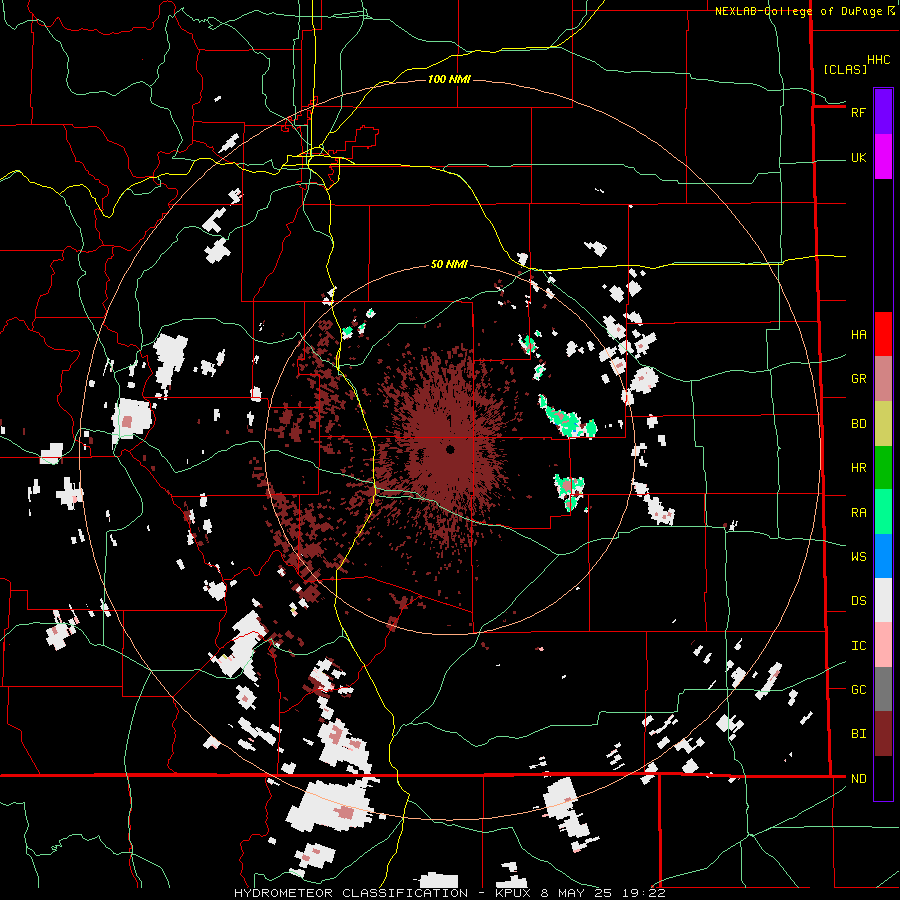
Task: Click the GR legend label
Action: 858,379
